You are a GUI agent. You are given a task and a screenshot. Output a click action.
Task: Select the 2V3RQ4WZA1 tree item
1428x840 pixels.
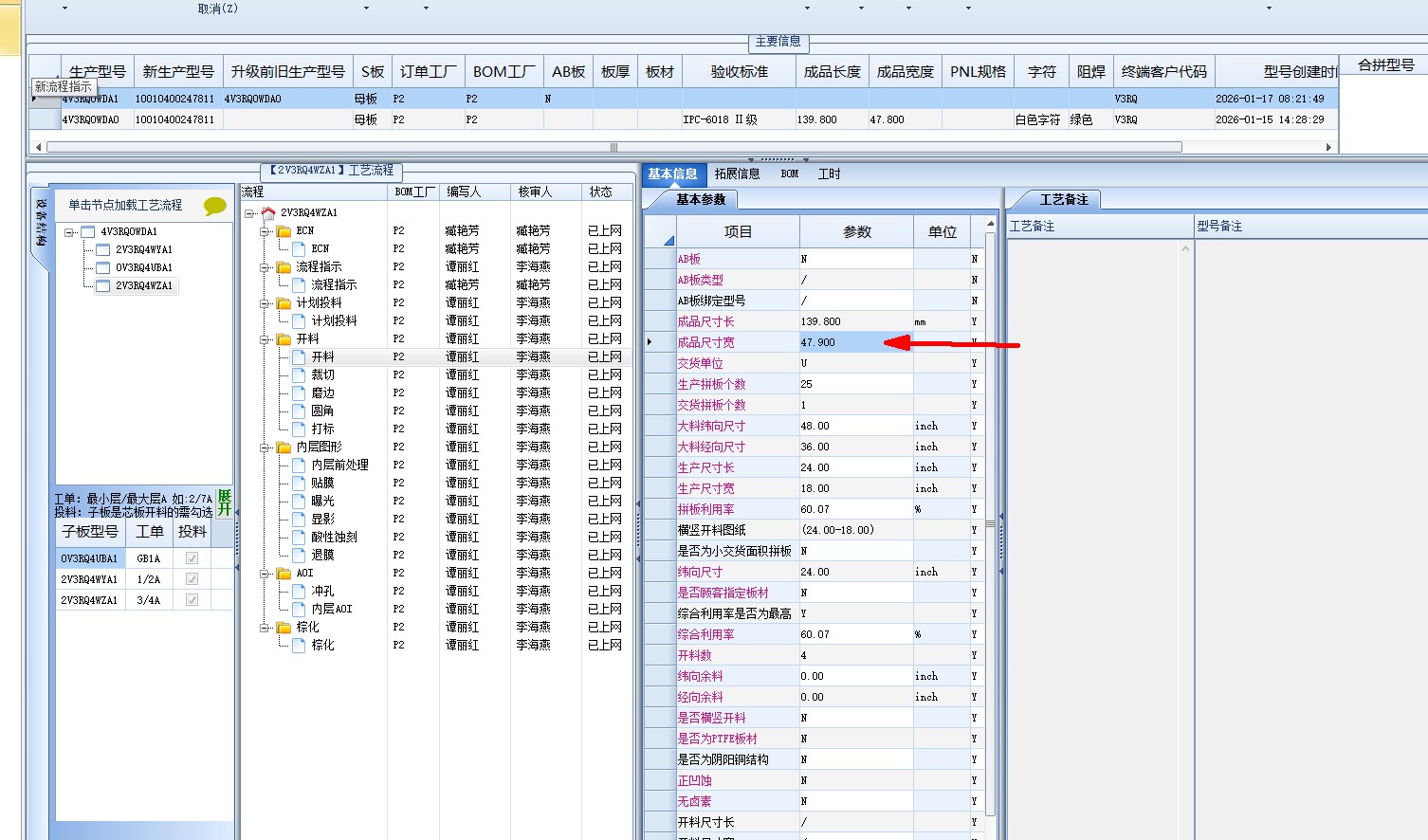point(144,286)
